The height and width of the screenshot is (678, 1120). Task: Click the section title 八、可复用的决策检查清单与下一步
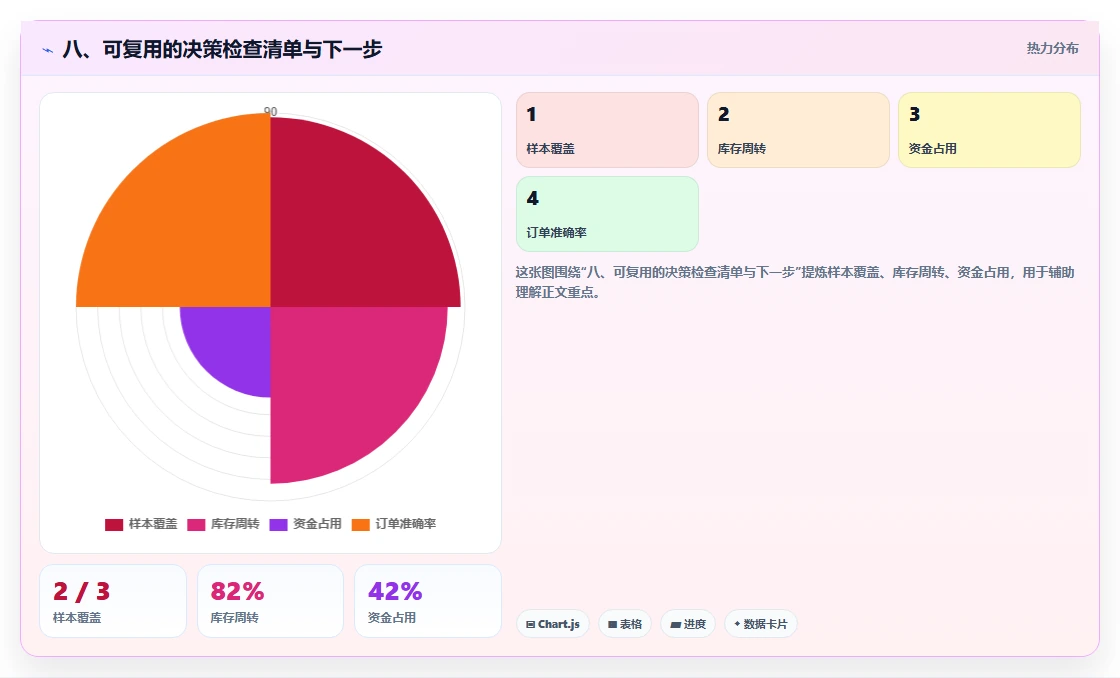tap(222, 49)
